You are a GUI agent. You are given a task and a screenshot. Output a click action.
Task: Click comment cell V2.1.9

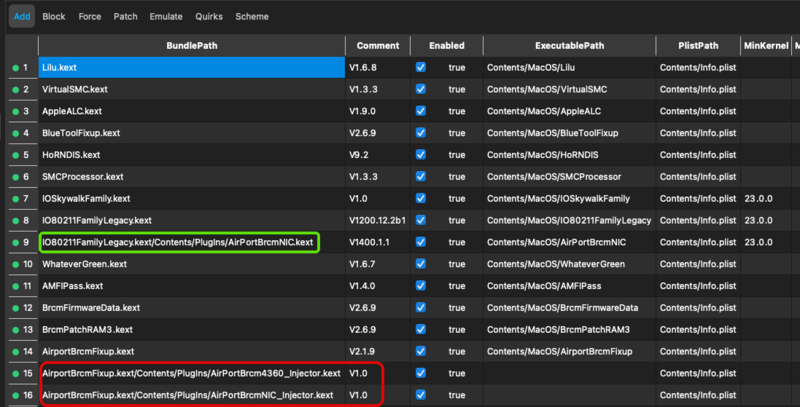378,351
